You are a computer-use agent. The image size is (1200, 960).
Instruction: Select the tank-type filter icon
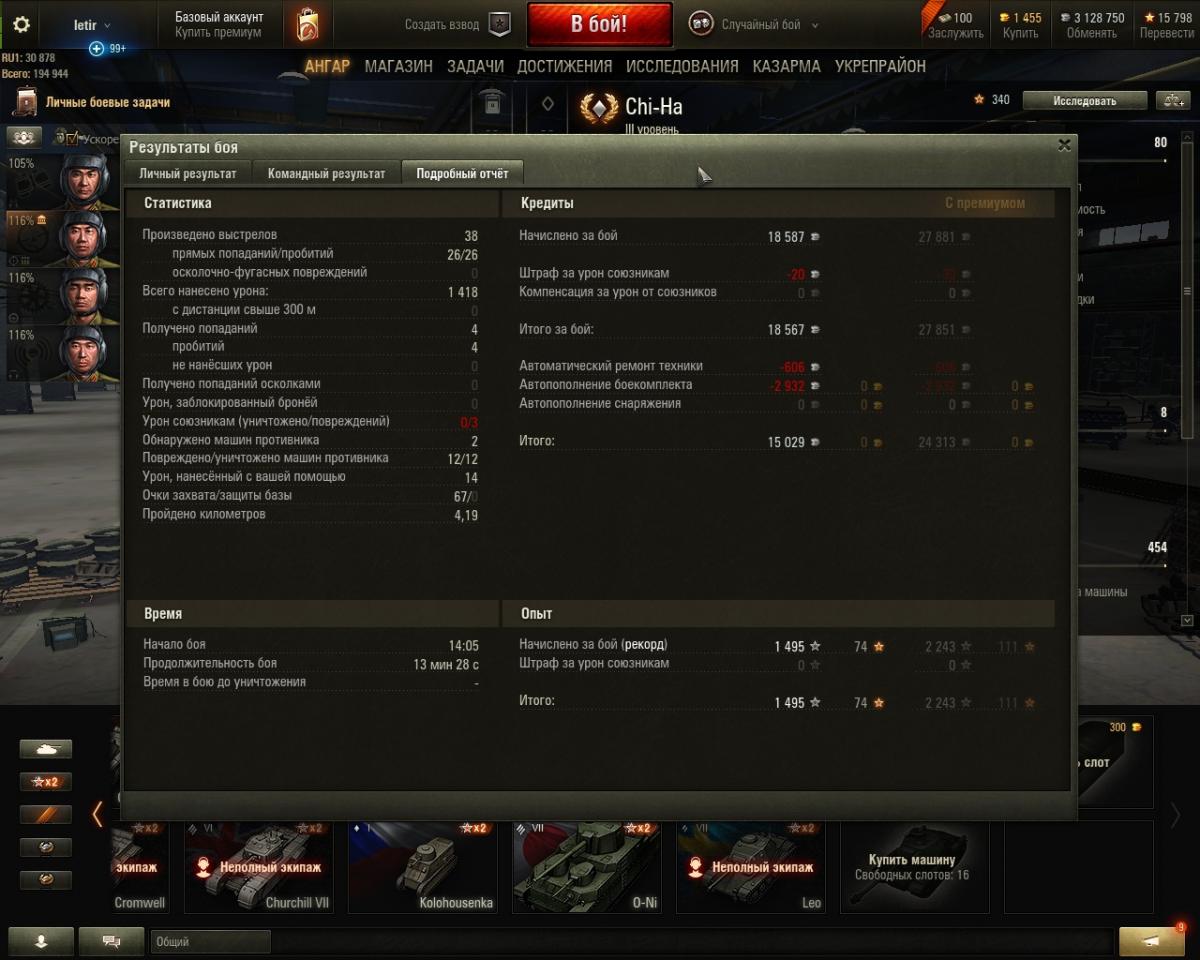pos(46,749)
